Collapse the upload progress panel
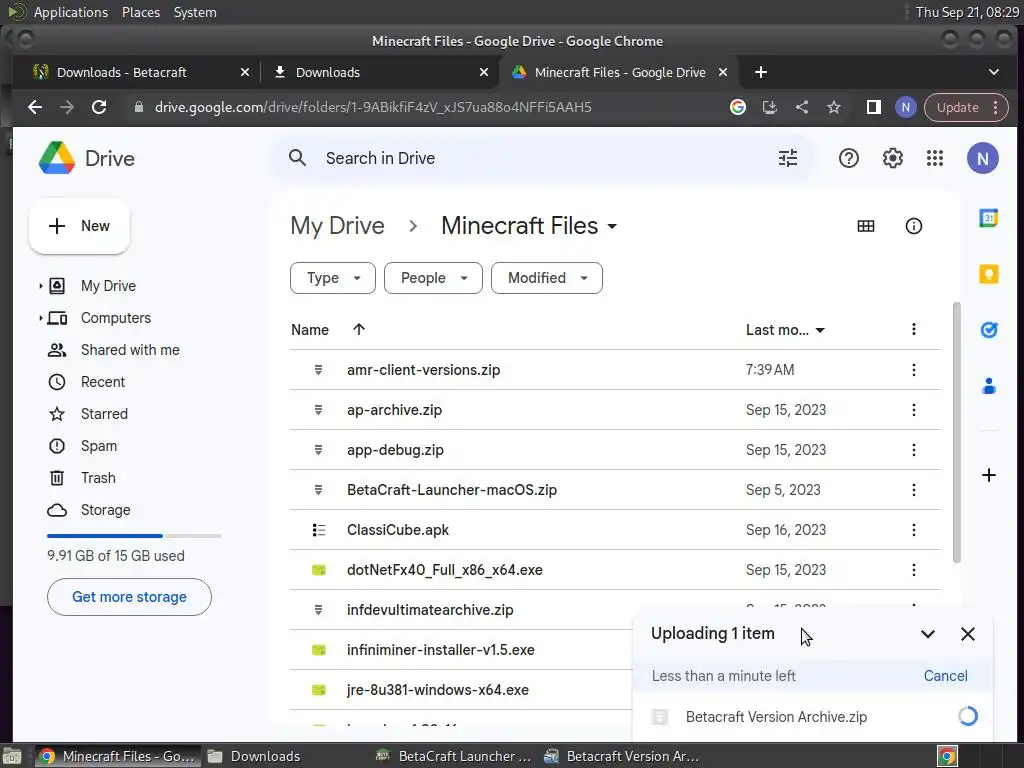1024x768 pixels. click(927, 633)
